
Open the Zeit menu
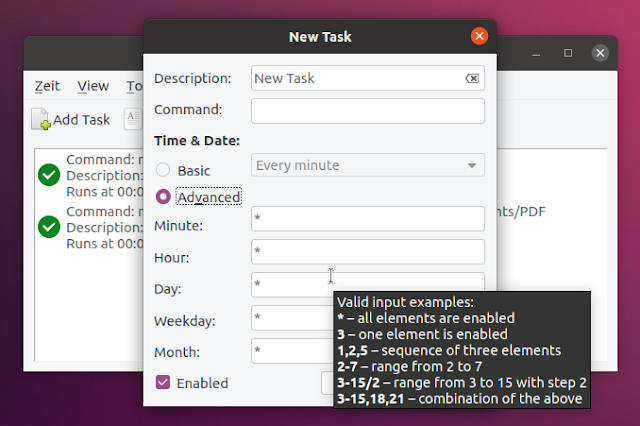click(x=47, y=86)
